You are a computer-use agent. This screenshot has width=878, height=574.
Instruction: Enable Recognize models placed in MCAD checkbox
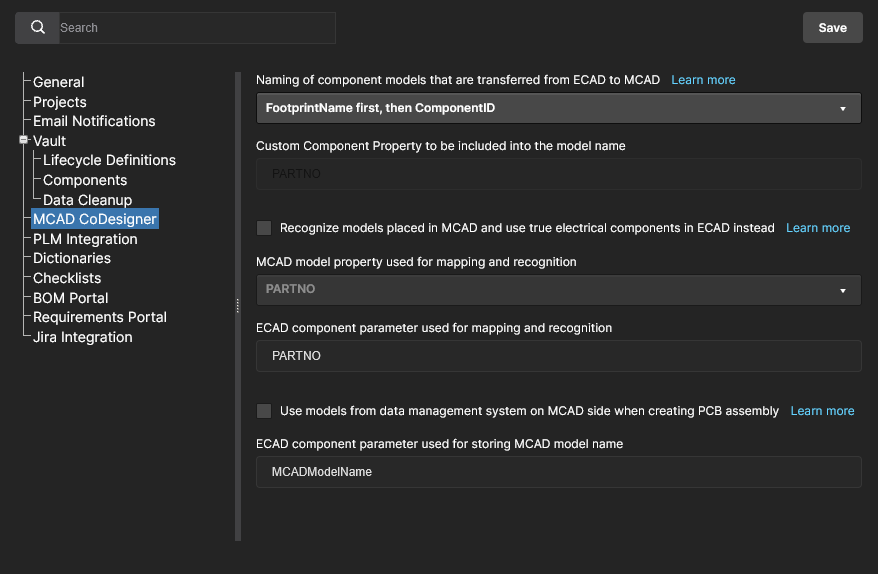(x=264, y=228)
